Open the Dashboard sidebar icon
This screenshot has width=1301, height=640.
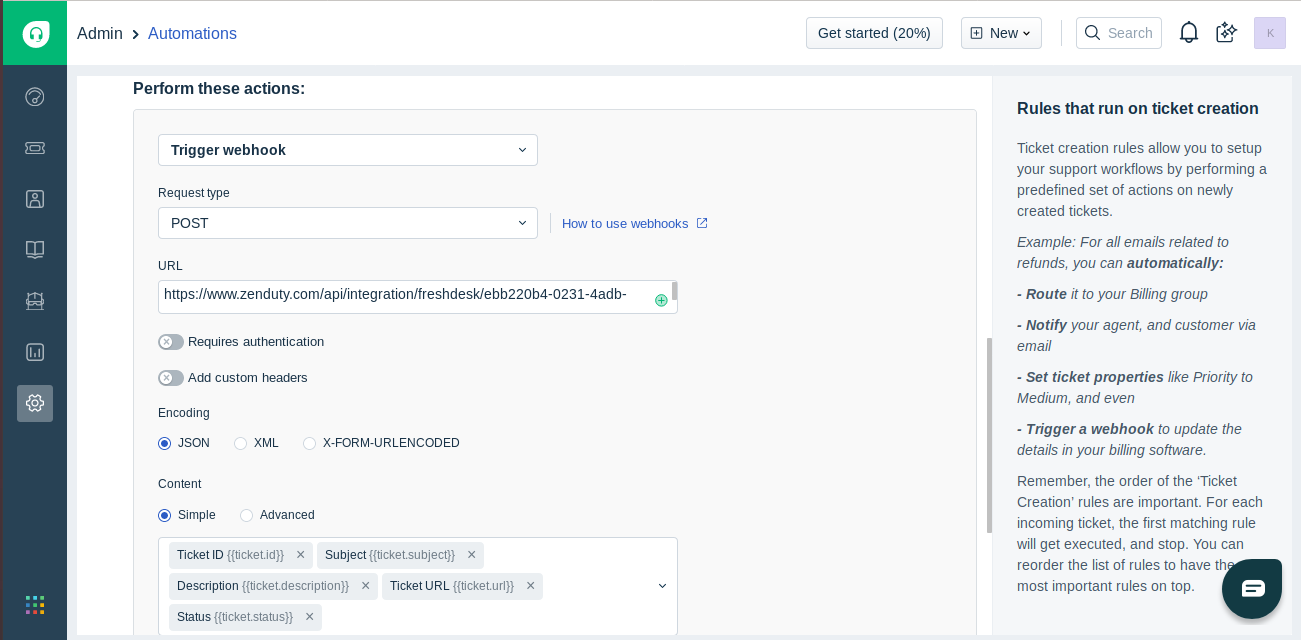point(35,97)
